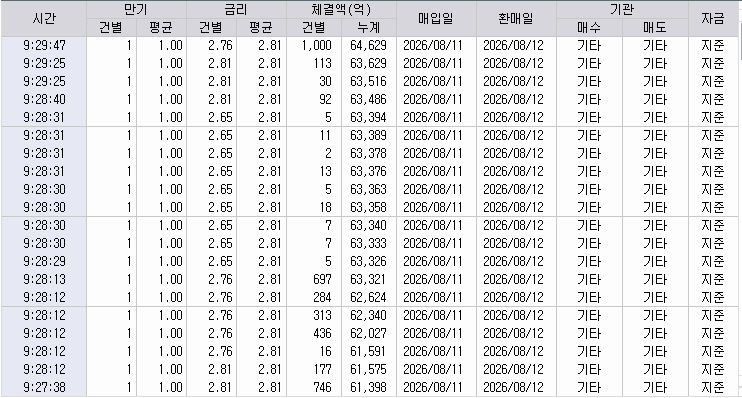Click the 시간 column header

[44, 18]
